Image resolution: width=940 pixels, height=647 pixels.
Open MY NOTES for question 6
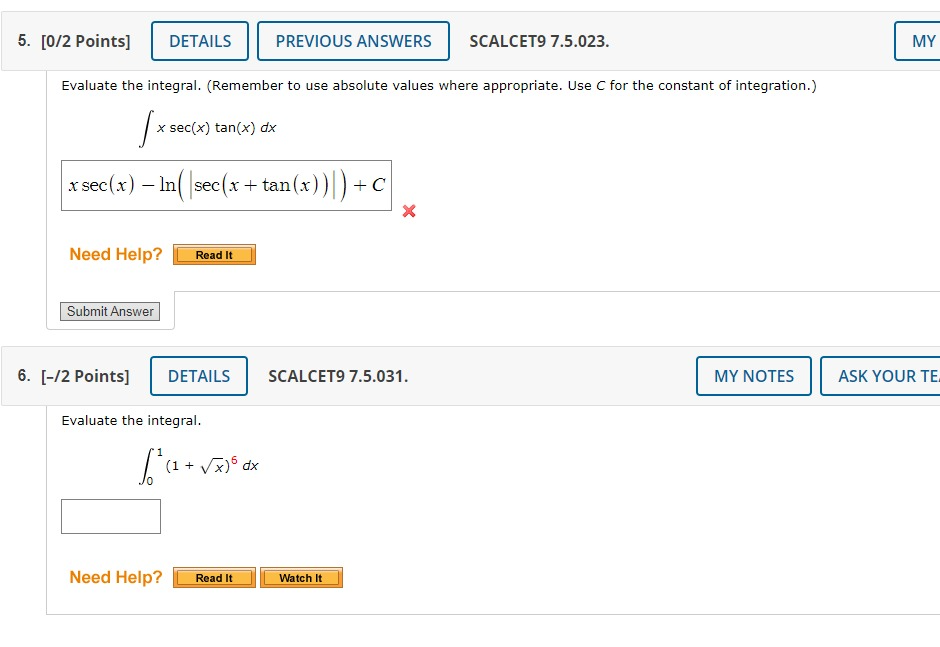pyautogui.click(x=753, y=376)
